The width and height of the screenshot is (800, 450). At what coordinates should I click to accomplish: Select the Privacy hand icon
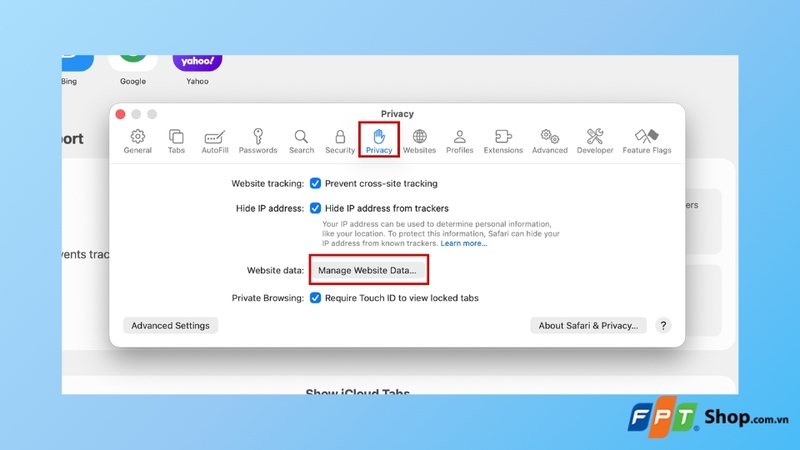[379, 140]
